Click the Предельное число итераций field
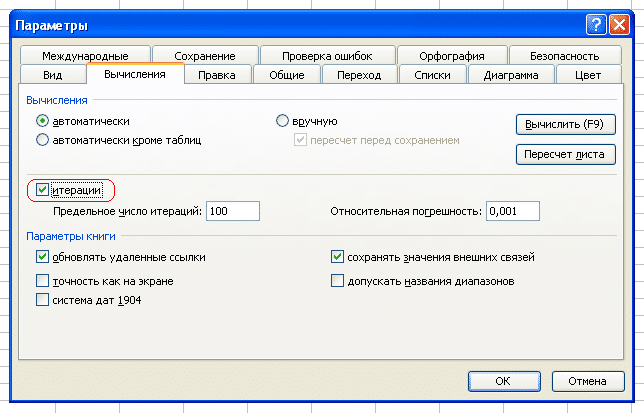 click(233, 211)
